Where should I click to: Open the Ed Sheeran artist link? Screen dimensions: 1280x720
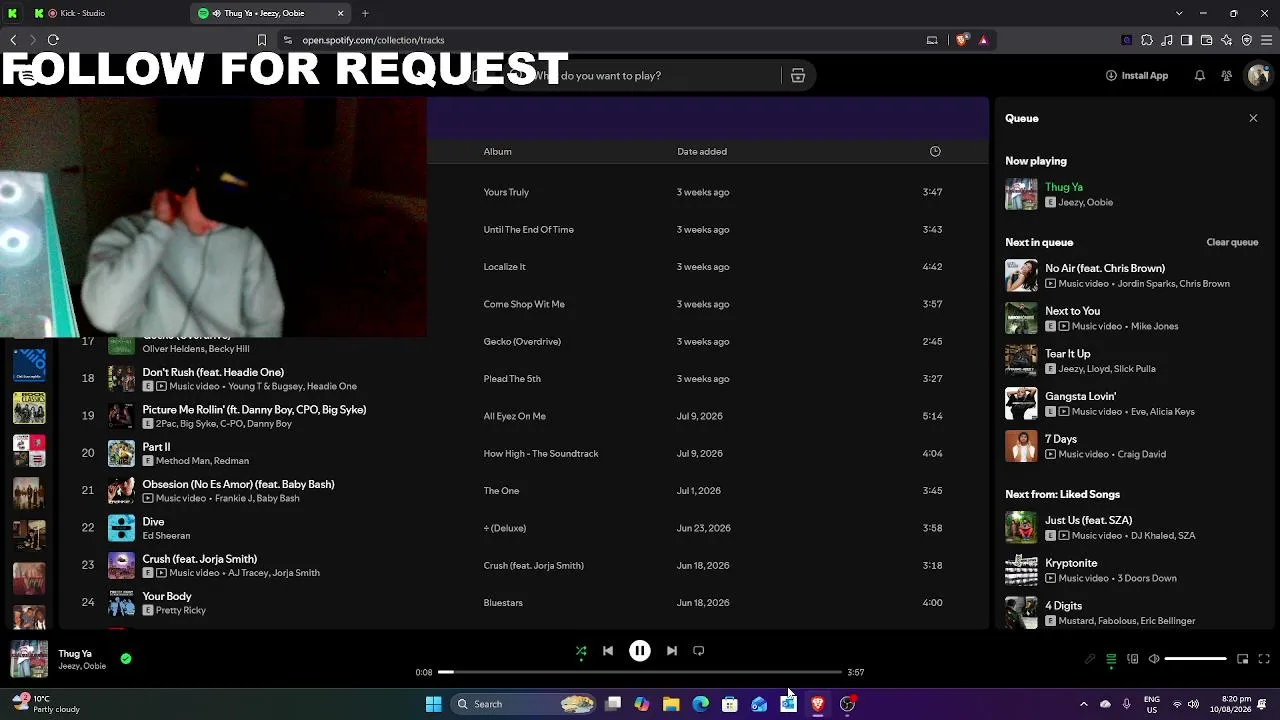click(x=166, y=536)
